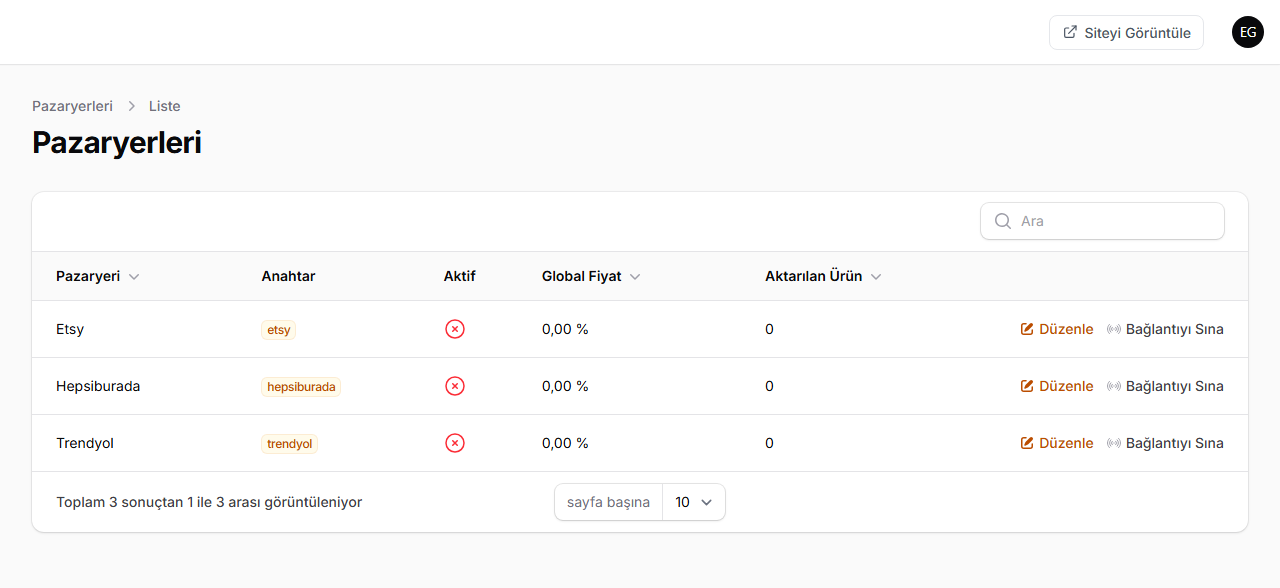1280x588 pixels.
Task: Click the Pazaryerleri breadcrumb link
Action: point(72,106)
